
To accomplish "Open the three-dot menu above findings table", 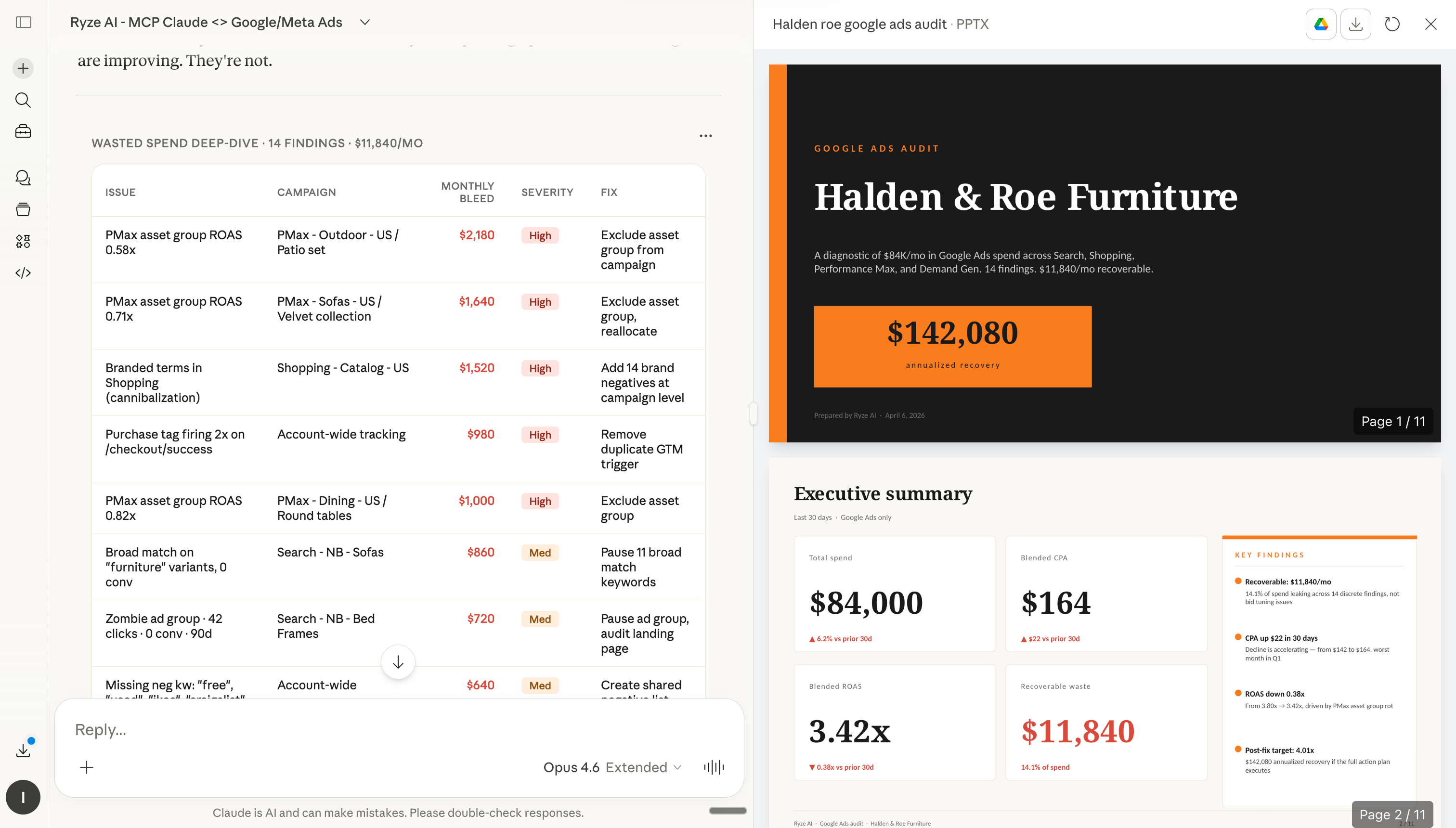I will pos(705,136).
